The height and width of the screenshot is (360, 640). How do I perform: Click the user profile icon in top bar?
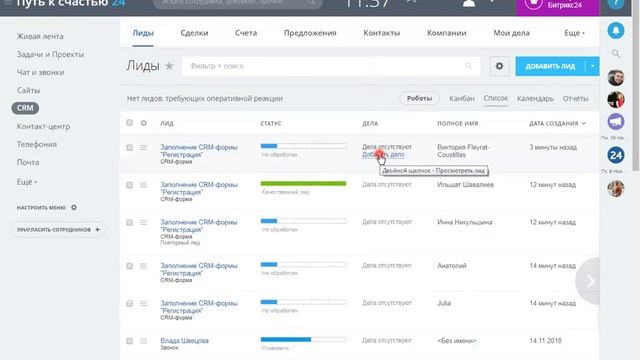469,3
